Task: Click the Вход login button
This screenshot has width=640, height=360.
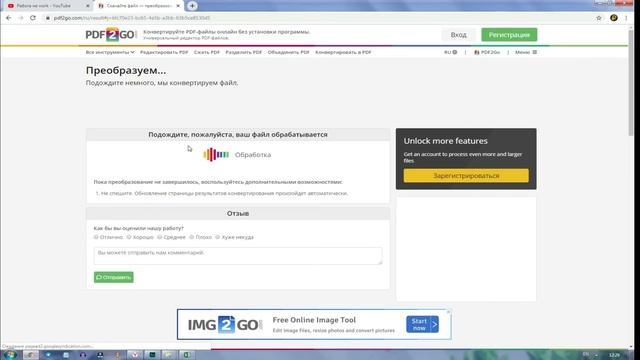Action: 458,35
